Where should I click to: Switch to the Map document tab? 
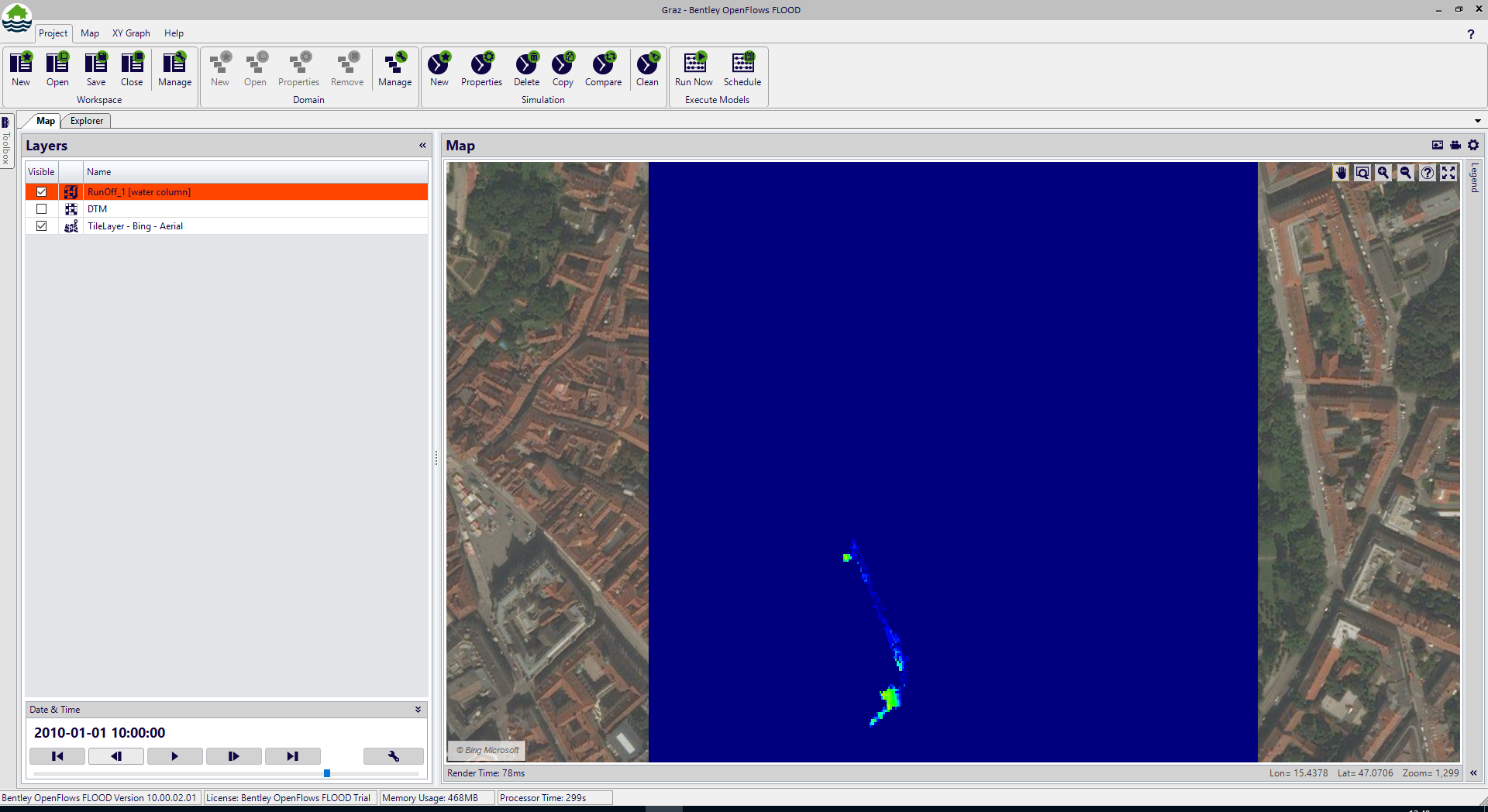click(x=46, y=121)
